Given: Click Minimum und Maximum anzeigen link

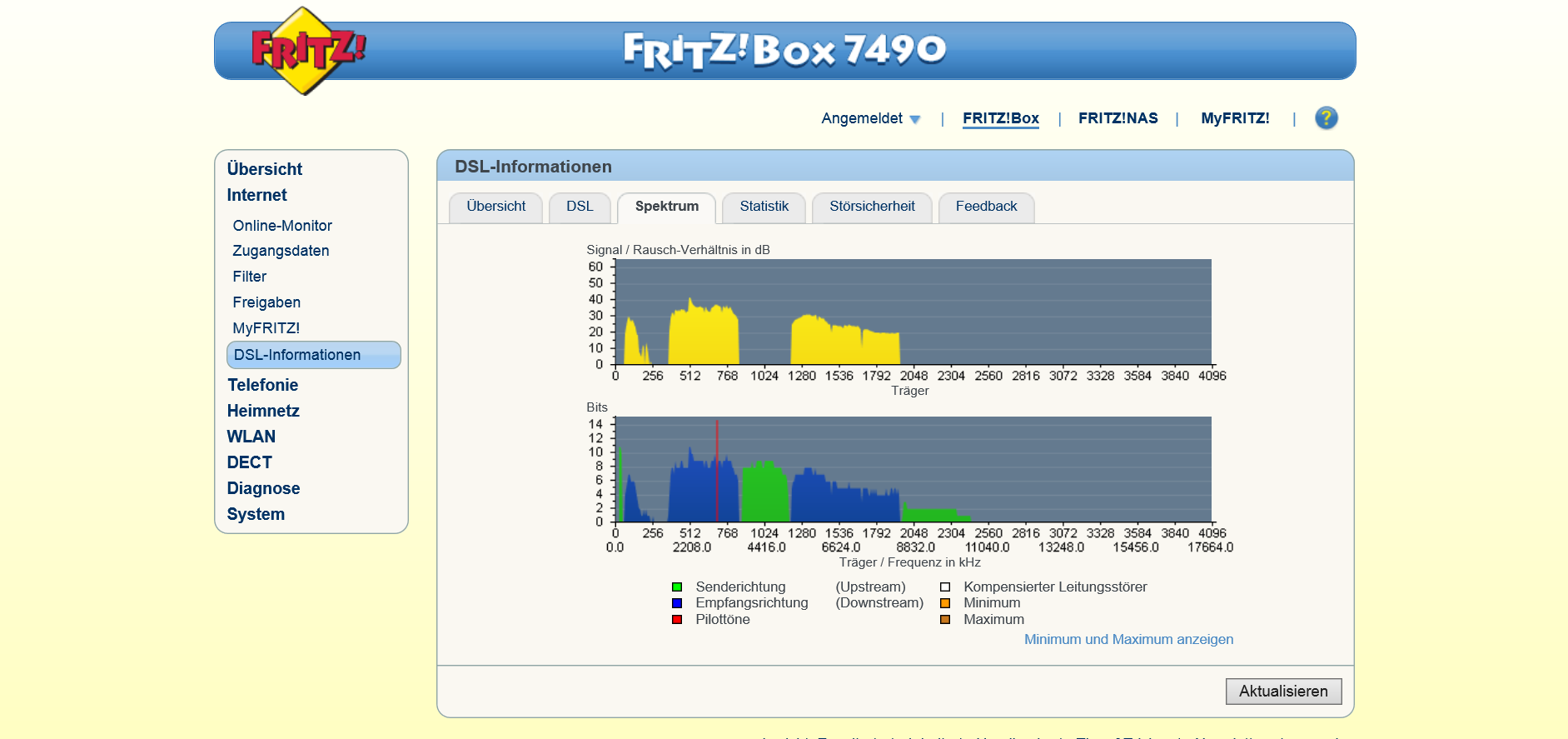Looking at the screenshot, I should coord(1128,639).
